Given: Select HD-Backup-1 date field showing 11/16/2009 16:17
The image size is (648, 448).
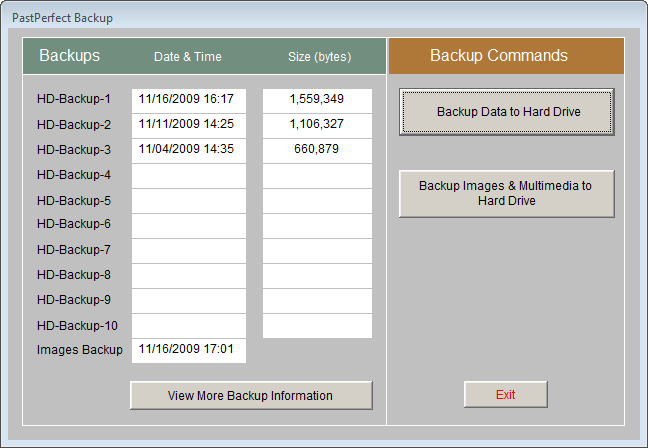Looking at the screenshot, I should click(188, 100).
